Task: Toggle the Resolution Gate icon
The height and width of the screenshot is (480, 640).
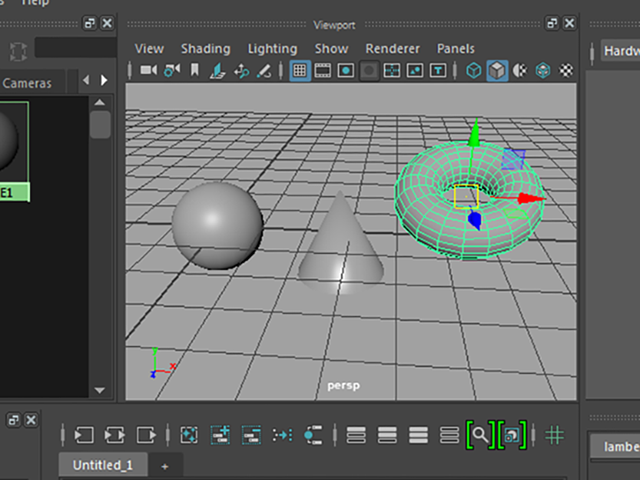Action: [x=346, y=71]
